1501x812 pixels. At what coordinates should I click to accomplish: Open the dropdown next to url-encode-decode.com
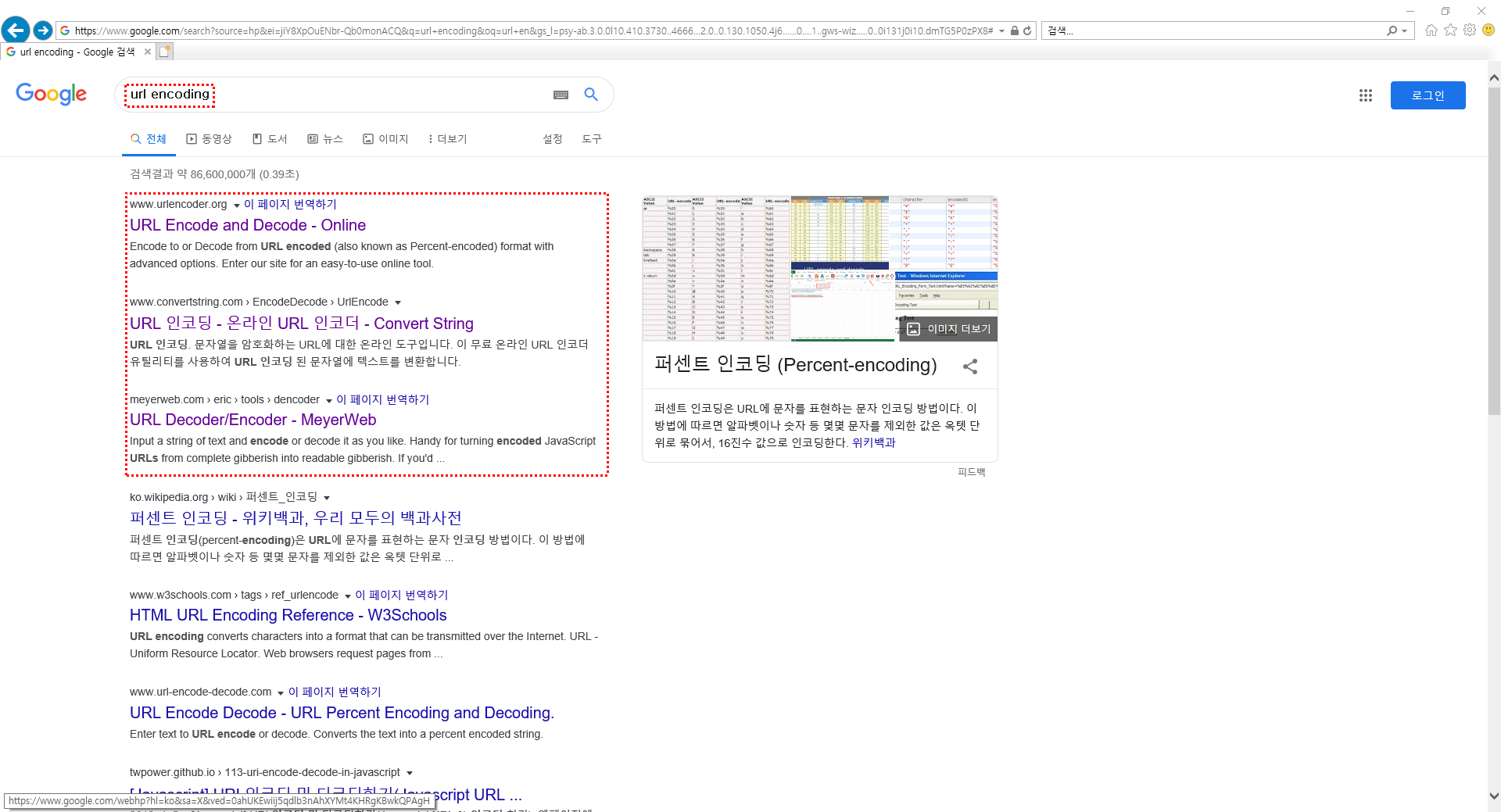point(281,693)
